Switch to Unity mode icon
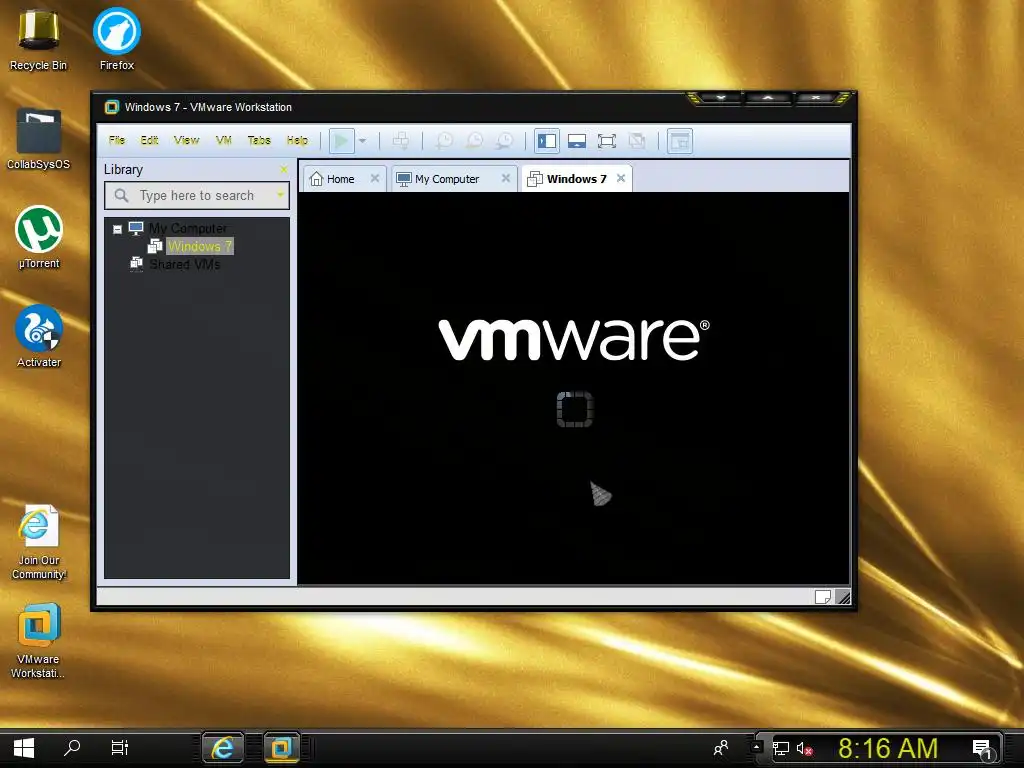The image size is (1024, 768). point(637,140)
